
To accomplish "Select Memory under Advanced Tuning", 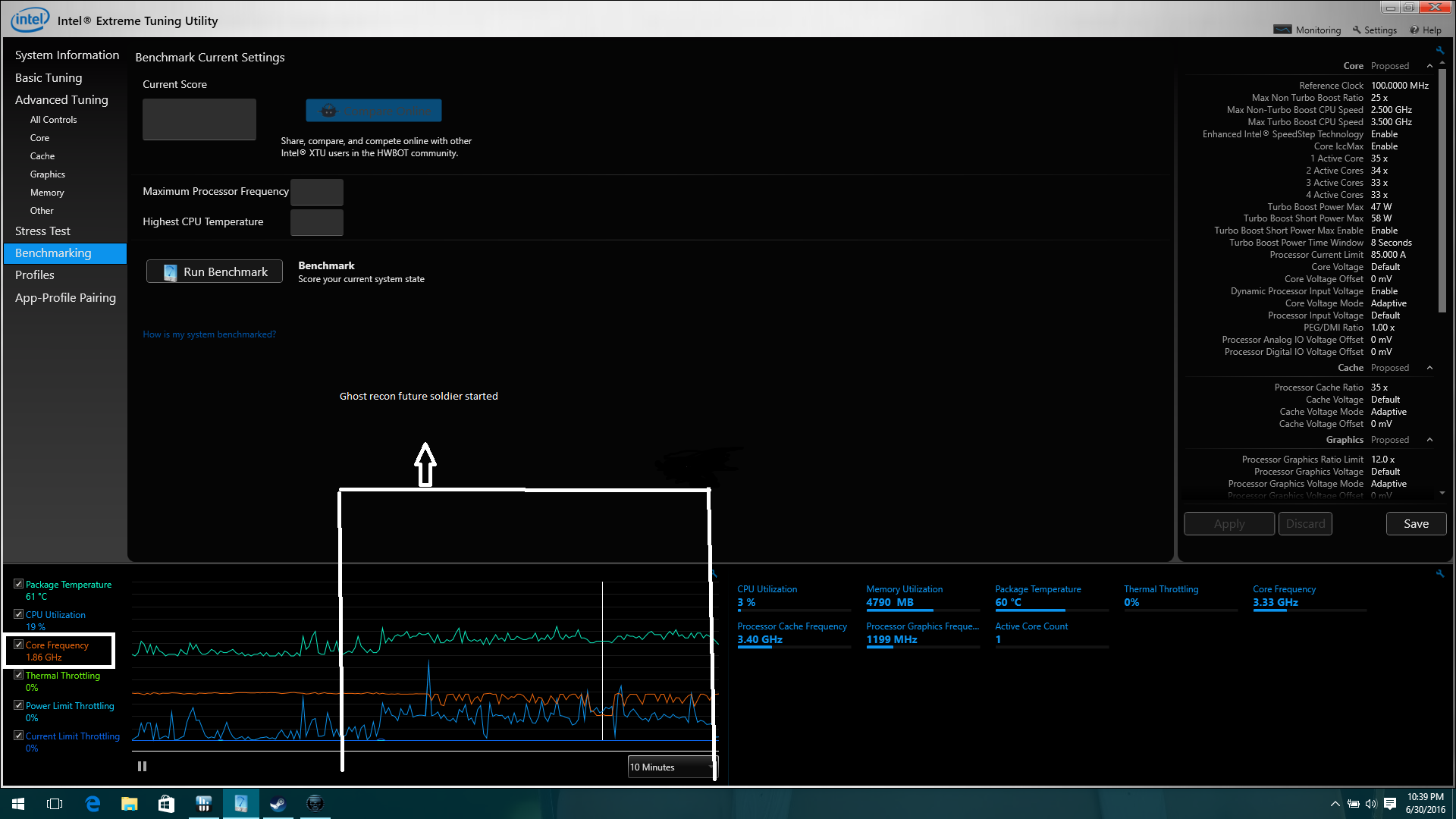I will (47, 193).
